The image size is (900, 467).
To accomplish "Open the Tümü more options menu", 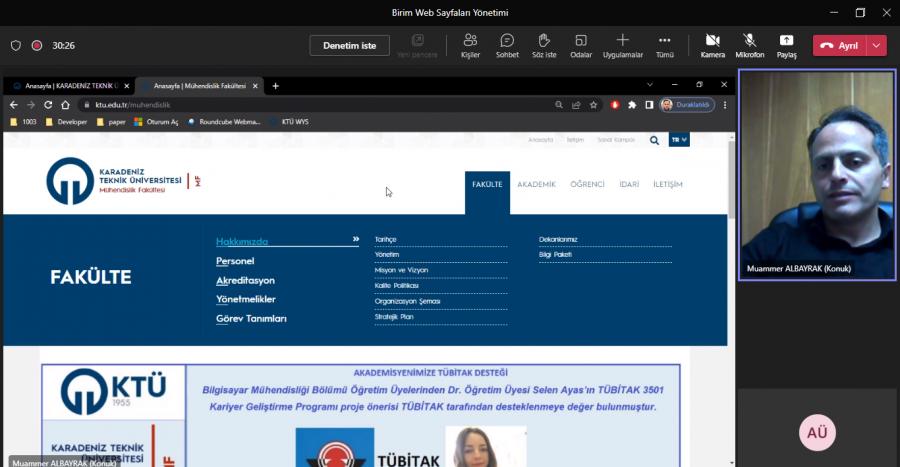I will 665,46.
